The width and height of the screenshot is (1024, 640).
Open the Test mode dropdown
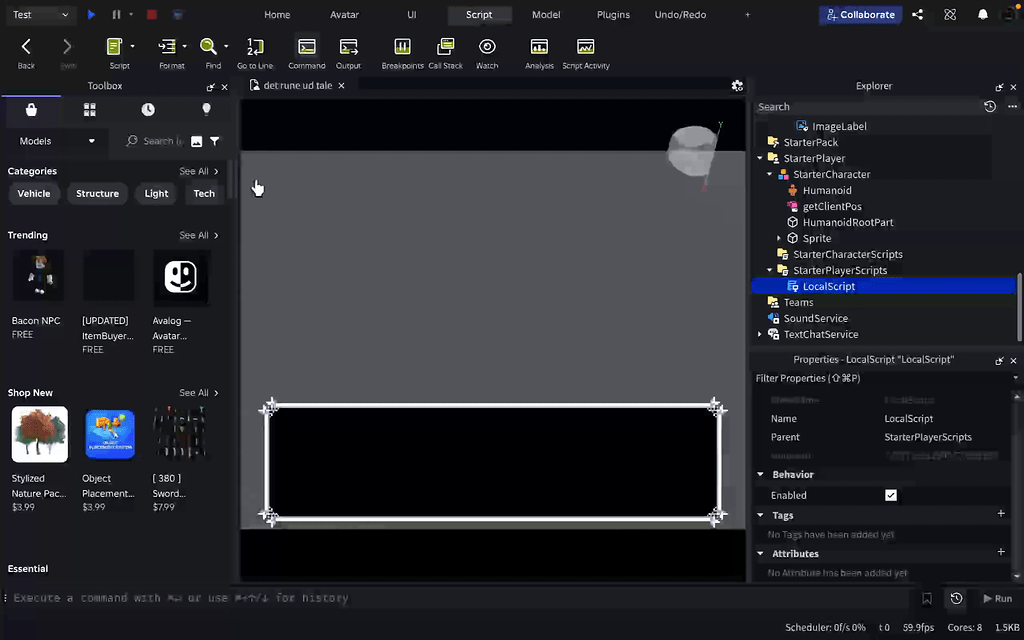tap(40, 14)
